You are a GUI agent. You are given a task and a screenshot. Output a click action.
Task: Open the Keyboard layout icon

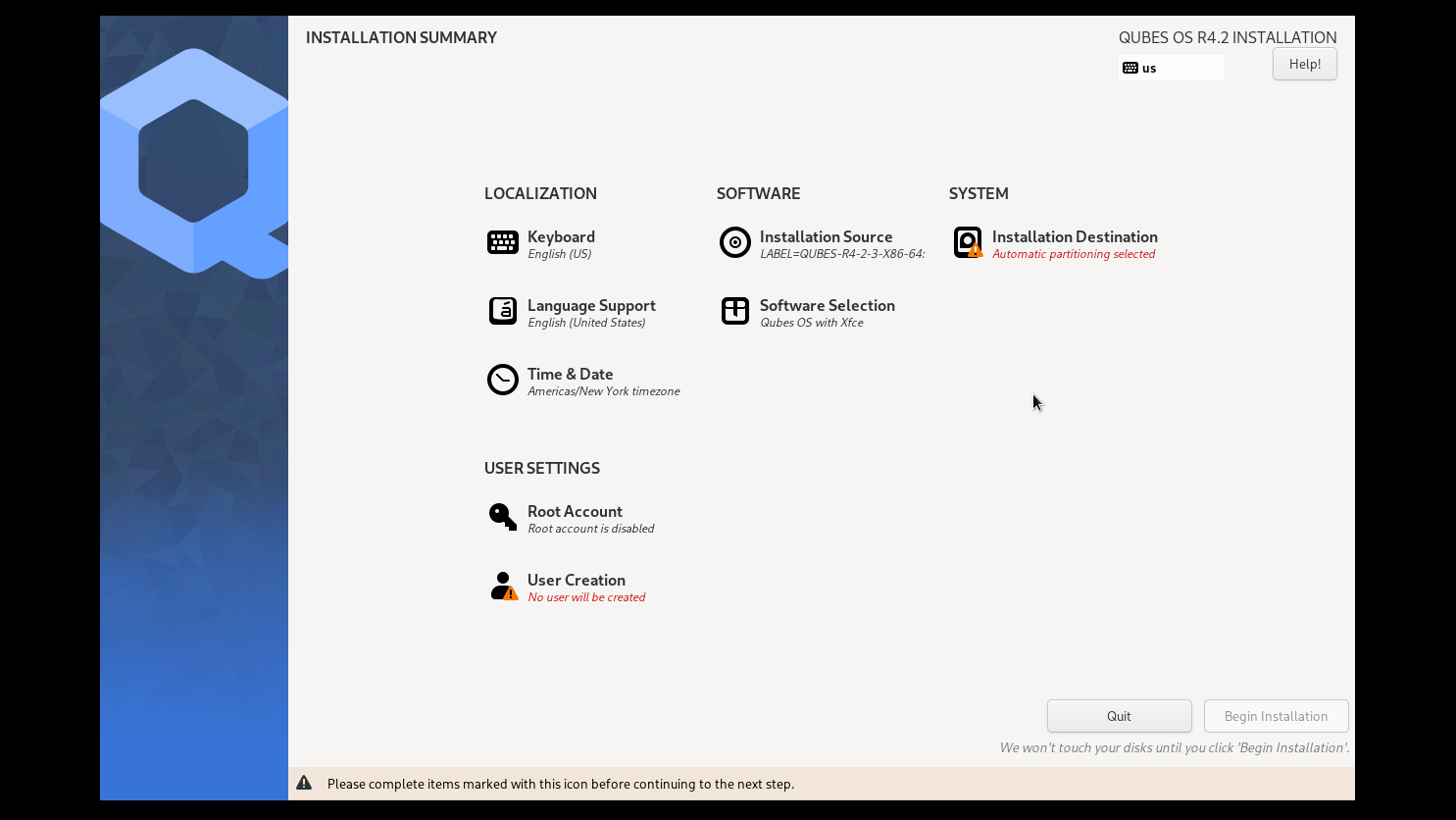503,242
